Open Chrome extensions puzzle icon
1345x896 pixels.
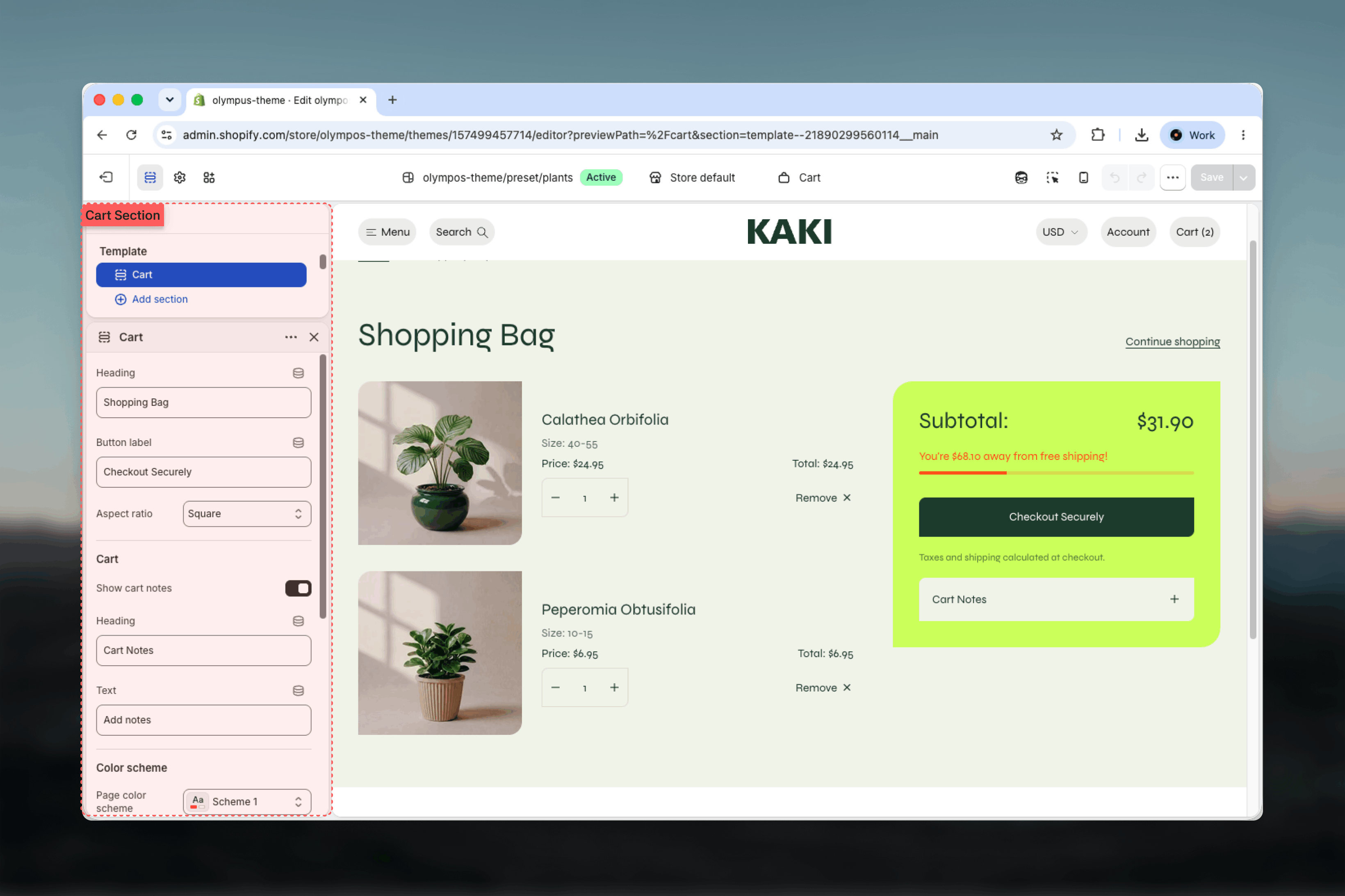tap(1097, 135)
